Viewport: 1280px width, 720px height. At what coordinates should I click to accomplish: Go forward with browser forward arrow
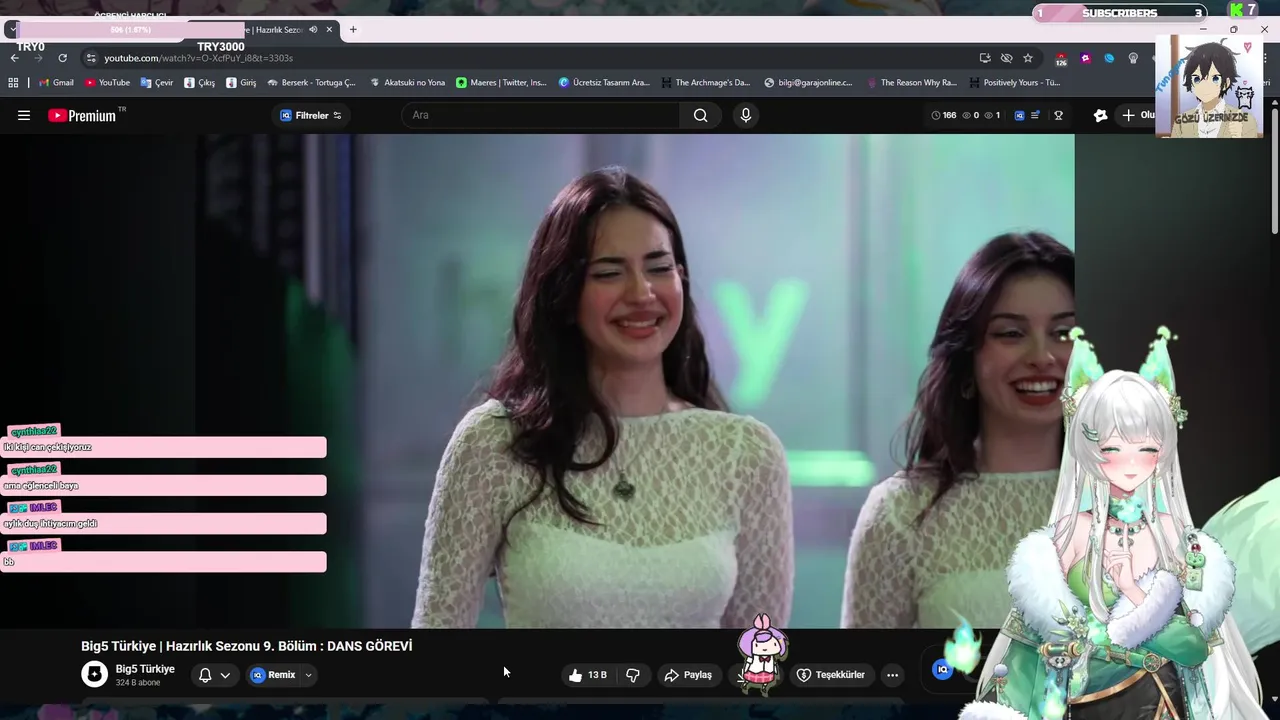[x=38, y=58]
